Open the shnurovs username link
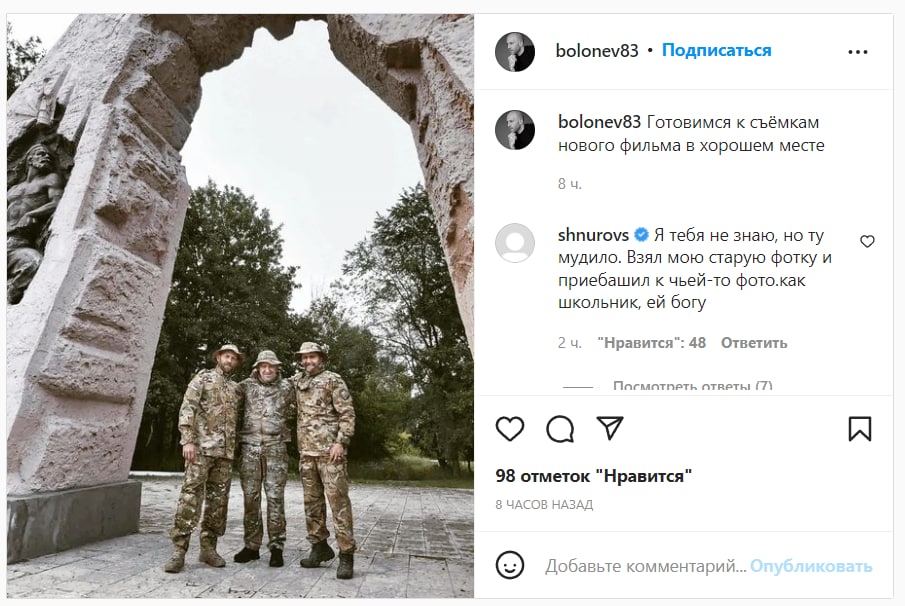The image size is (905, 606). pos(593,235)
